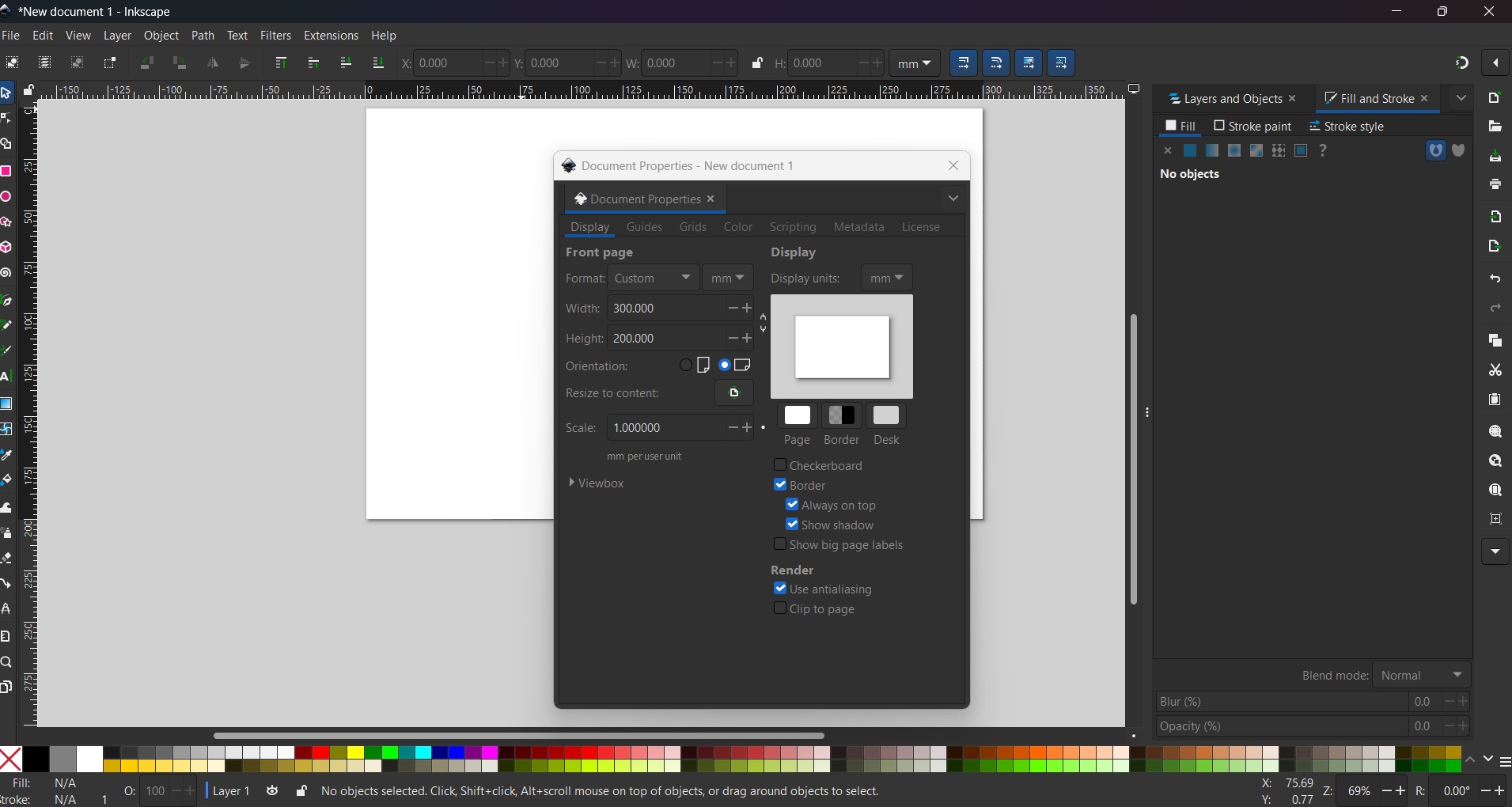1512x807 pixels.
Task: Enable Clip to page checkbox
Action: 780,608
